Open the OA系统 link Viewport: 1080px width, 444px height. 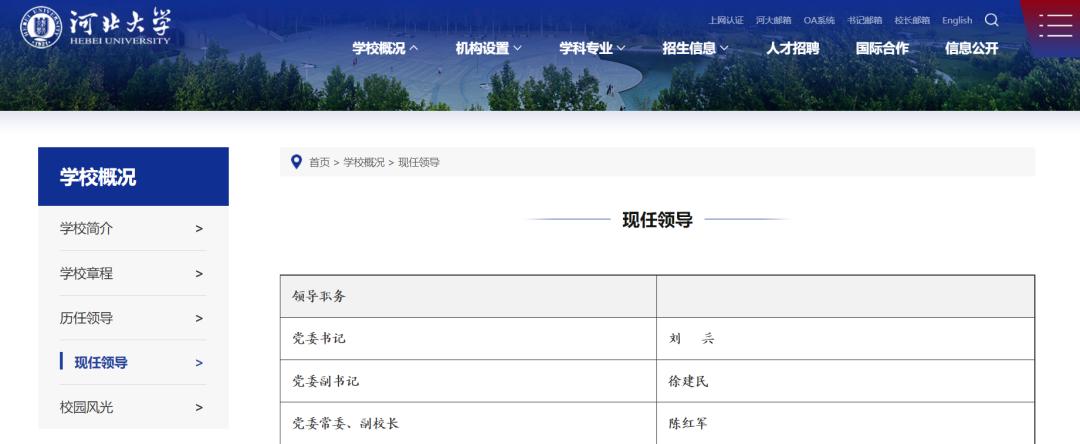pos(819,21)
